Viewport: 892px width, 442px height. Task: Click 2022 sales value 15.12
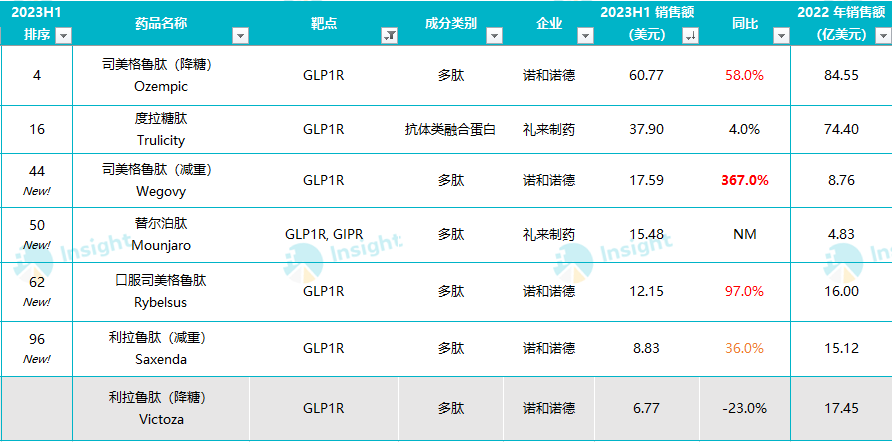[x=841, y=348]
